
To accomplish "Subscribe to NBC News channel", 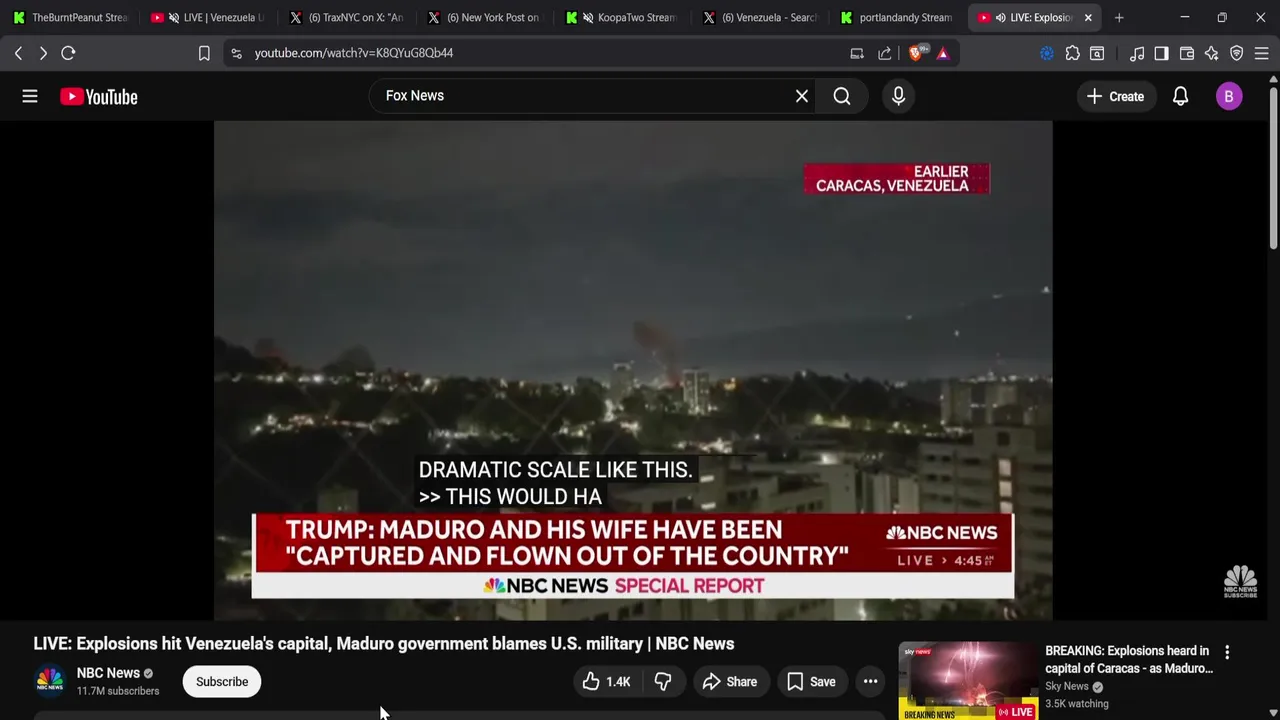I will point(222,682).
